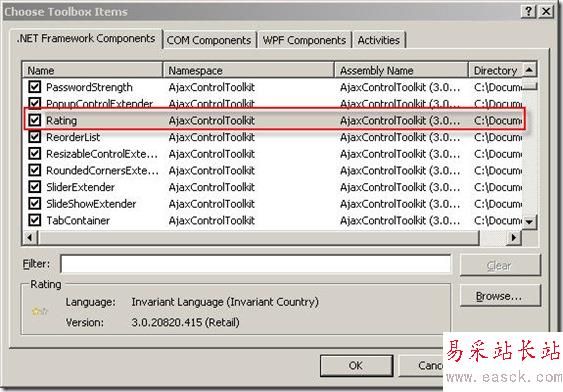
Task: Click the horizontal scrollbar thumb
Action: tap(259, 238)
